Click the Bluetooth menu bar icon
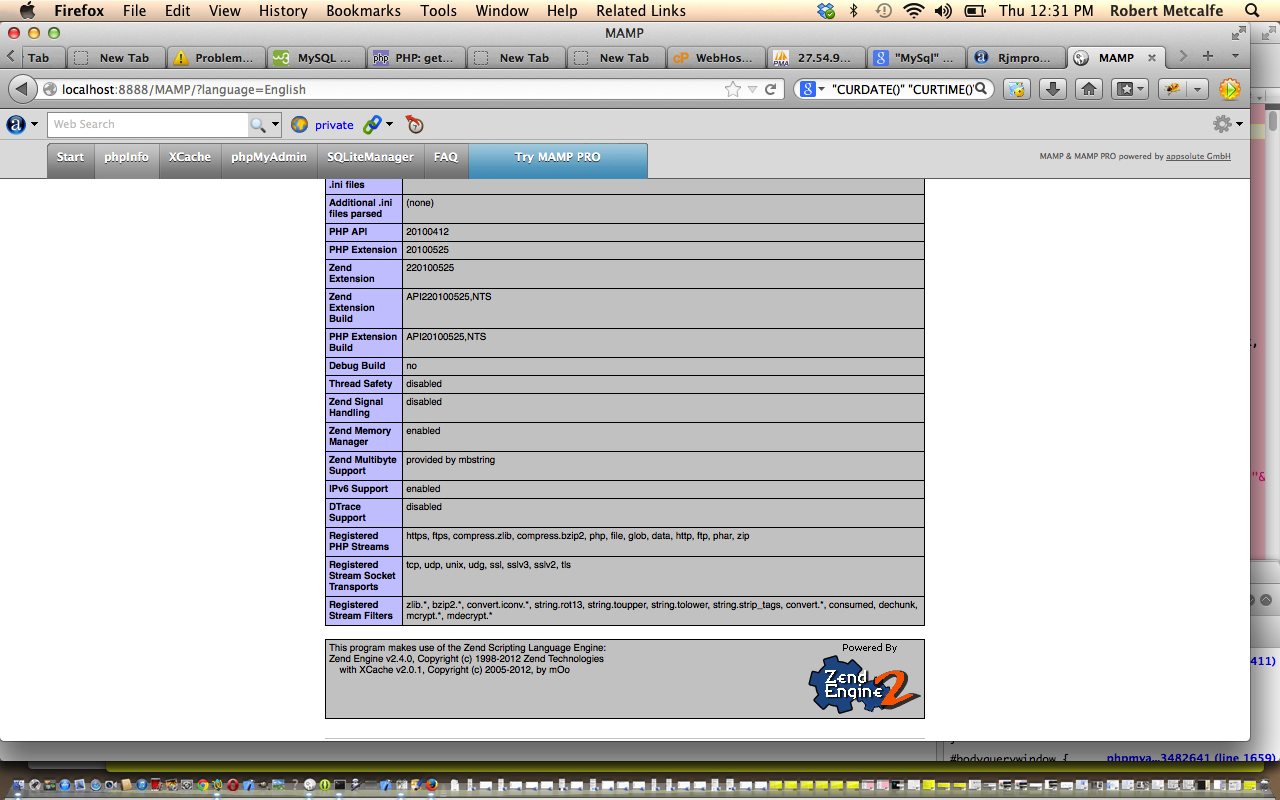The height and width of the screenshot is (800, 1280). (853, 11)
